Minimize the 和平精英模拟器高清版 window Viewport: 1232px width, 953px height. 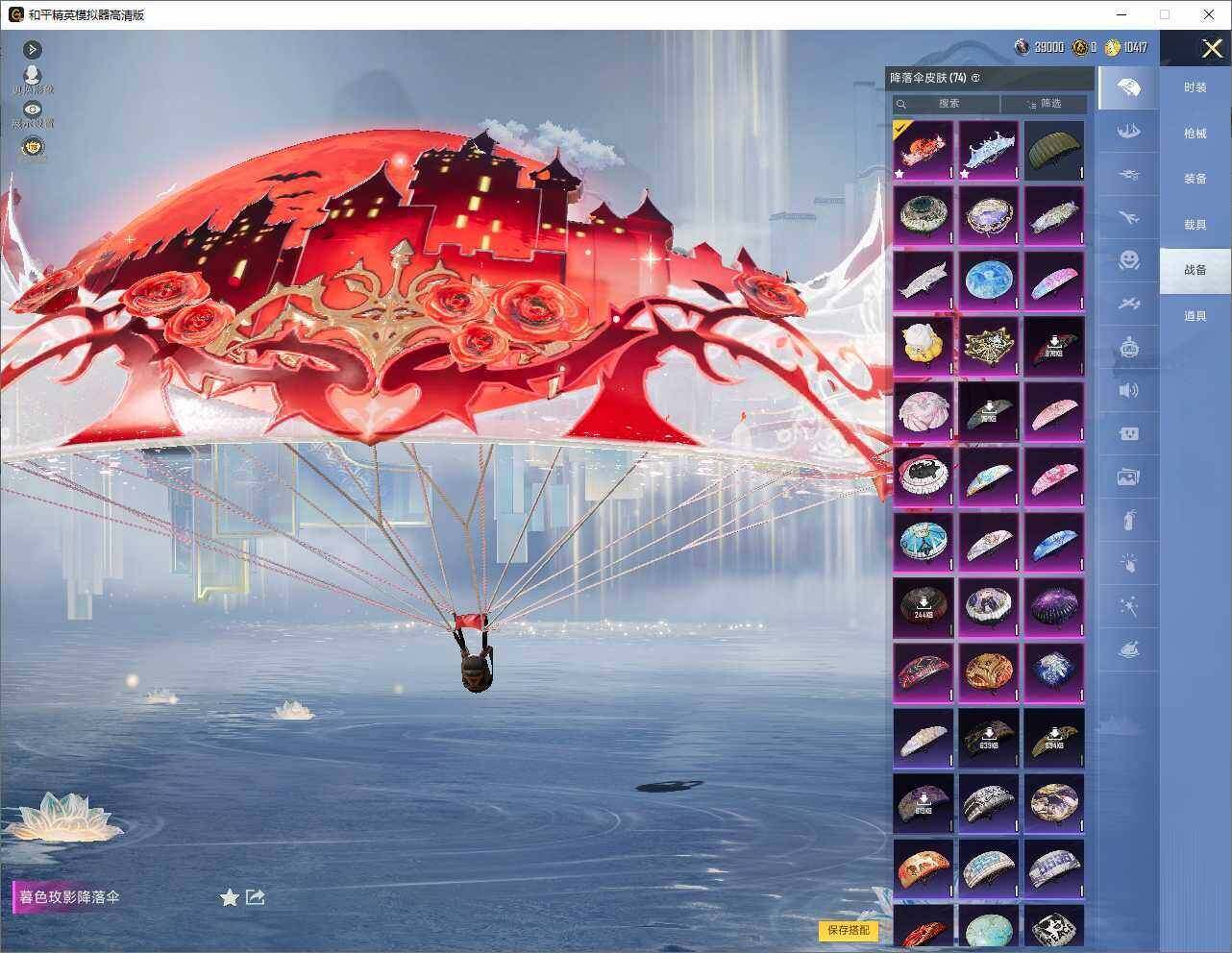[1122, 14]
